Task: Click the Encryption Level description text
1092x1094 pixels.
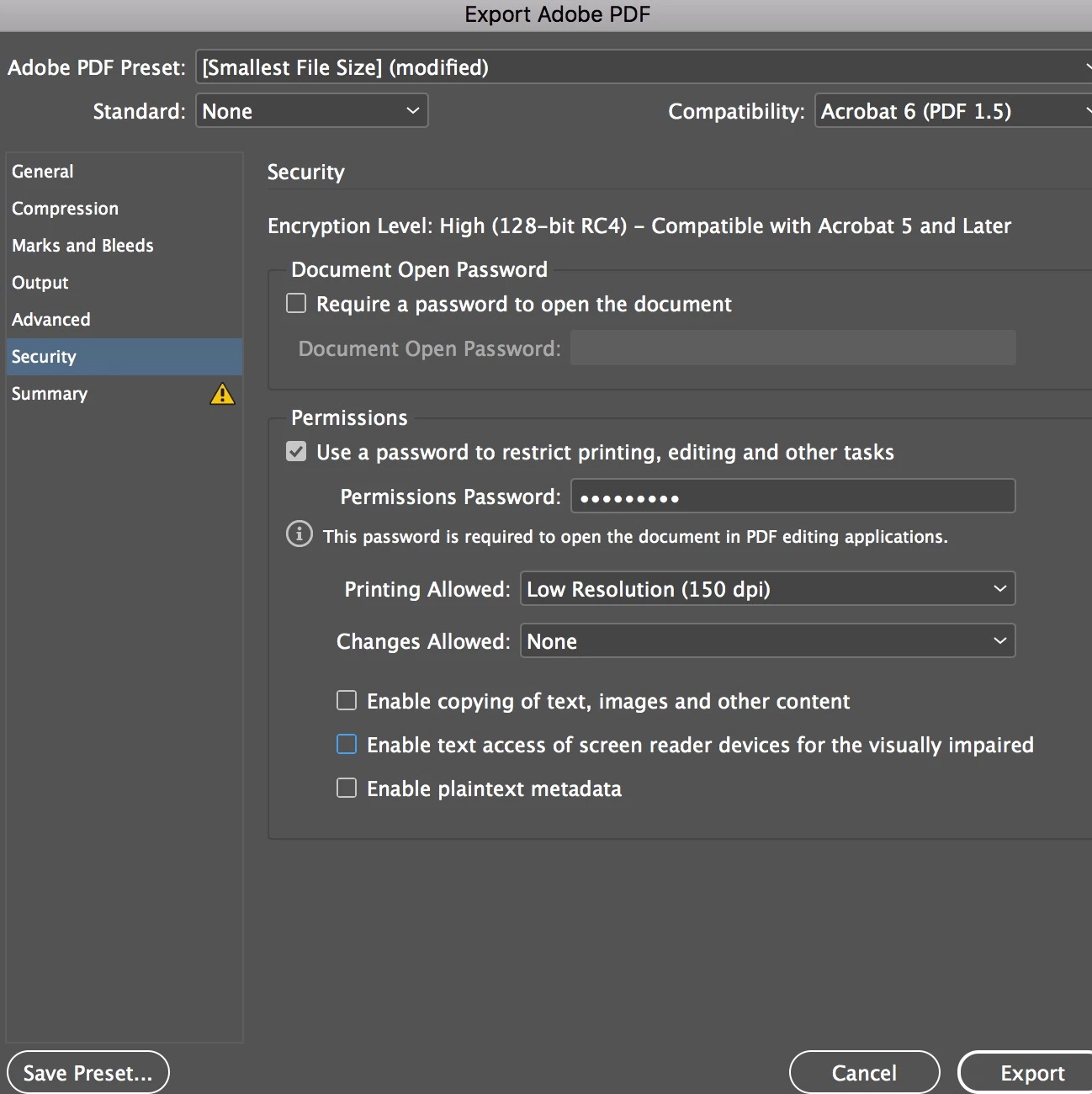Action: pyautogui.click(x=639, y=226)
